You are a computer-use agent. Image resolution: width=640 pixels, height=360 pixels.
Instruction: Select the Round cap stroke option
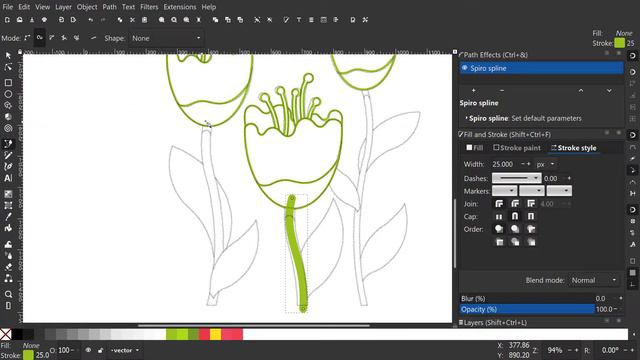coord(515,216)
